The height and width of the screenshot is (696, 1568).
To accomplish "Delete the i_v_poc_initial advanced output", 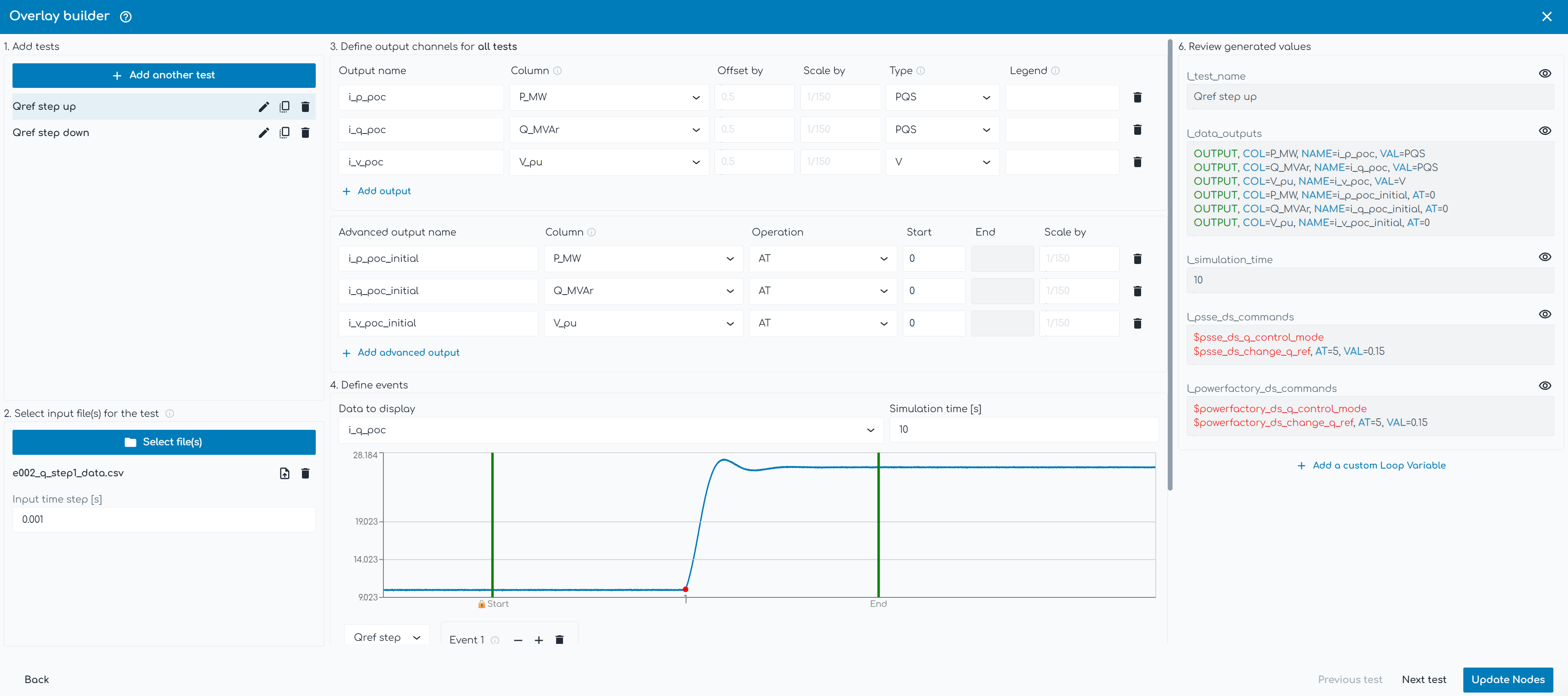I will click(1137, 323).
